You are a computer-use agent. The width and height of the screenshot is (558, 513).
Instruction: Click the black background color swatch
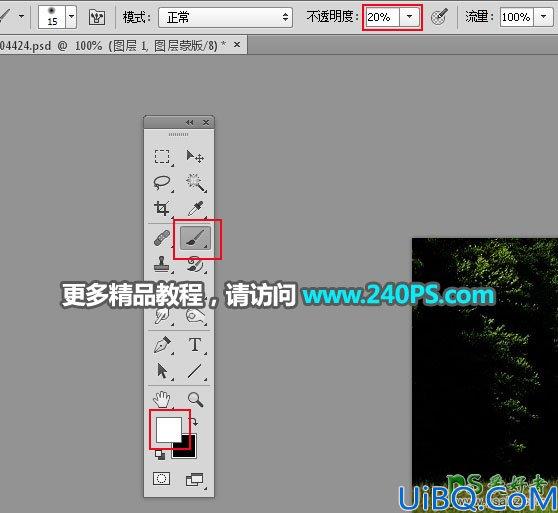pos(189,450)
